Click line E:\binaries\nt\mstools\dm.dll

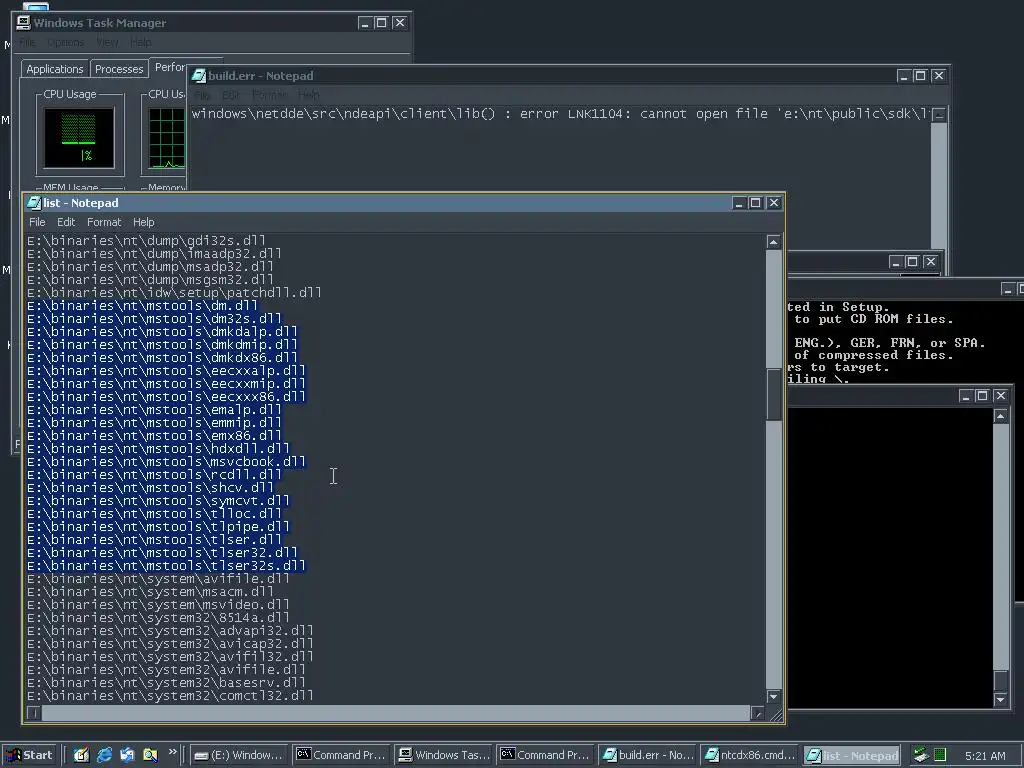click(x=142, y=306)
